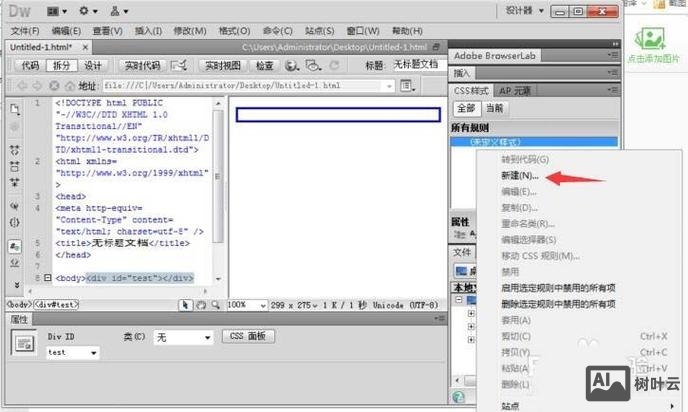Show 当前 current CSS rules
688x412 pixels.
click(x=494, y=108)
